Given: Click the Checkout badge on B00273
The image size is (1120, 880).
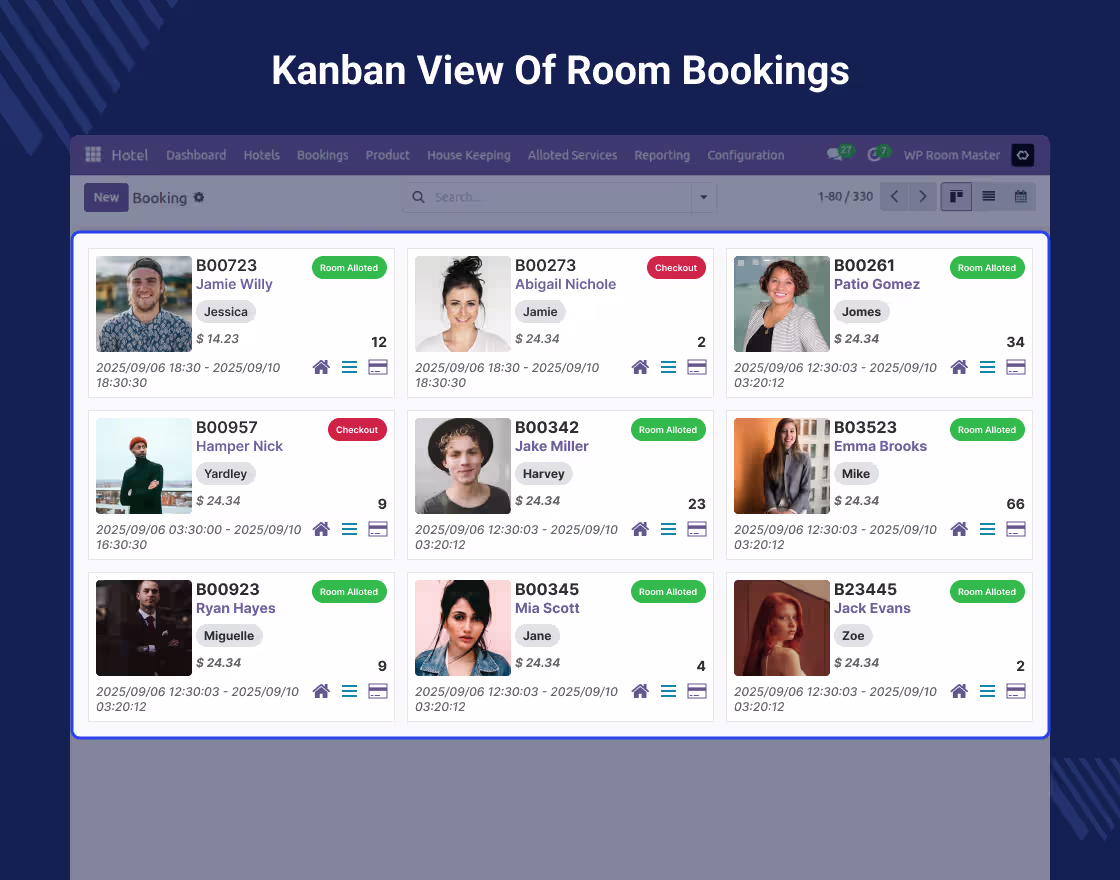Looking at the screenshot, I should tap(676, 268).
